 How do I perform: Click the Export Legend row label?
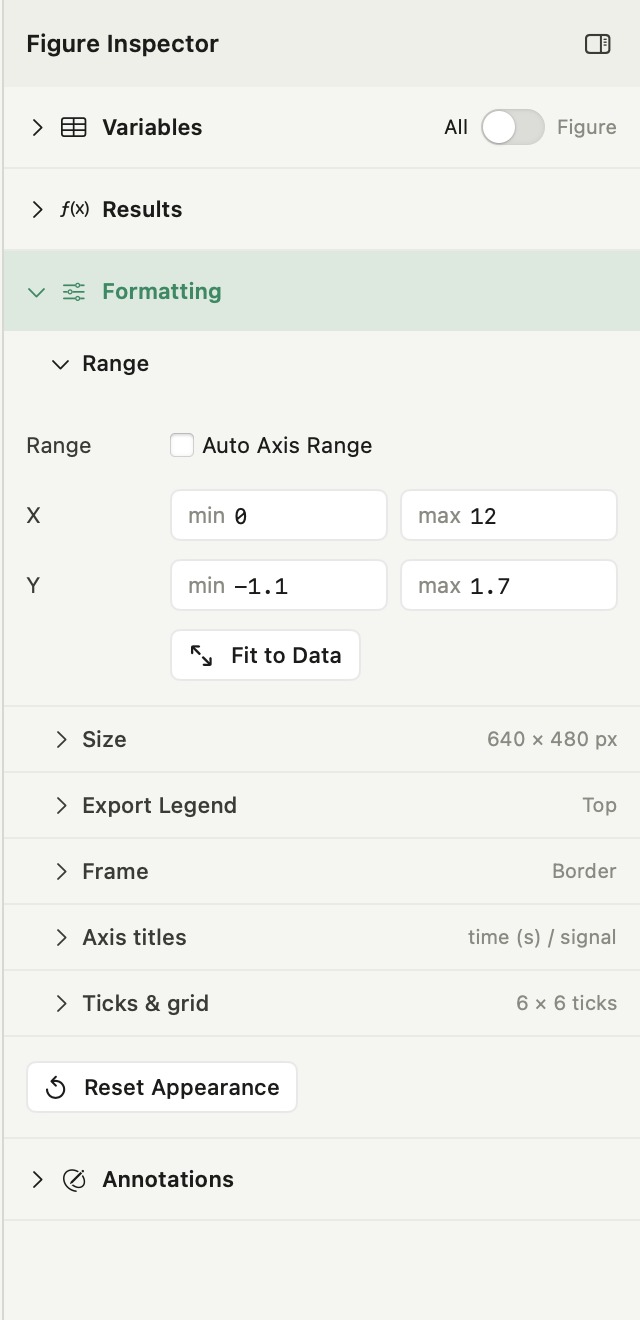coord(160,805)
